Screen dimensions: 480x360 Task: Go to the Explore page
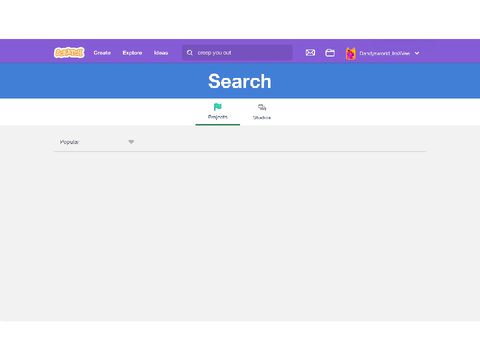(132, 53)
